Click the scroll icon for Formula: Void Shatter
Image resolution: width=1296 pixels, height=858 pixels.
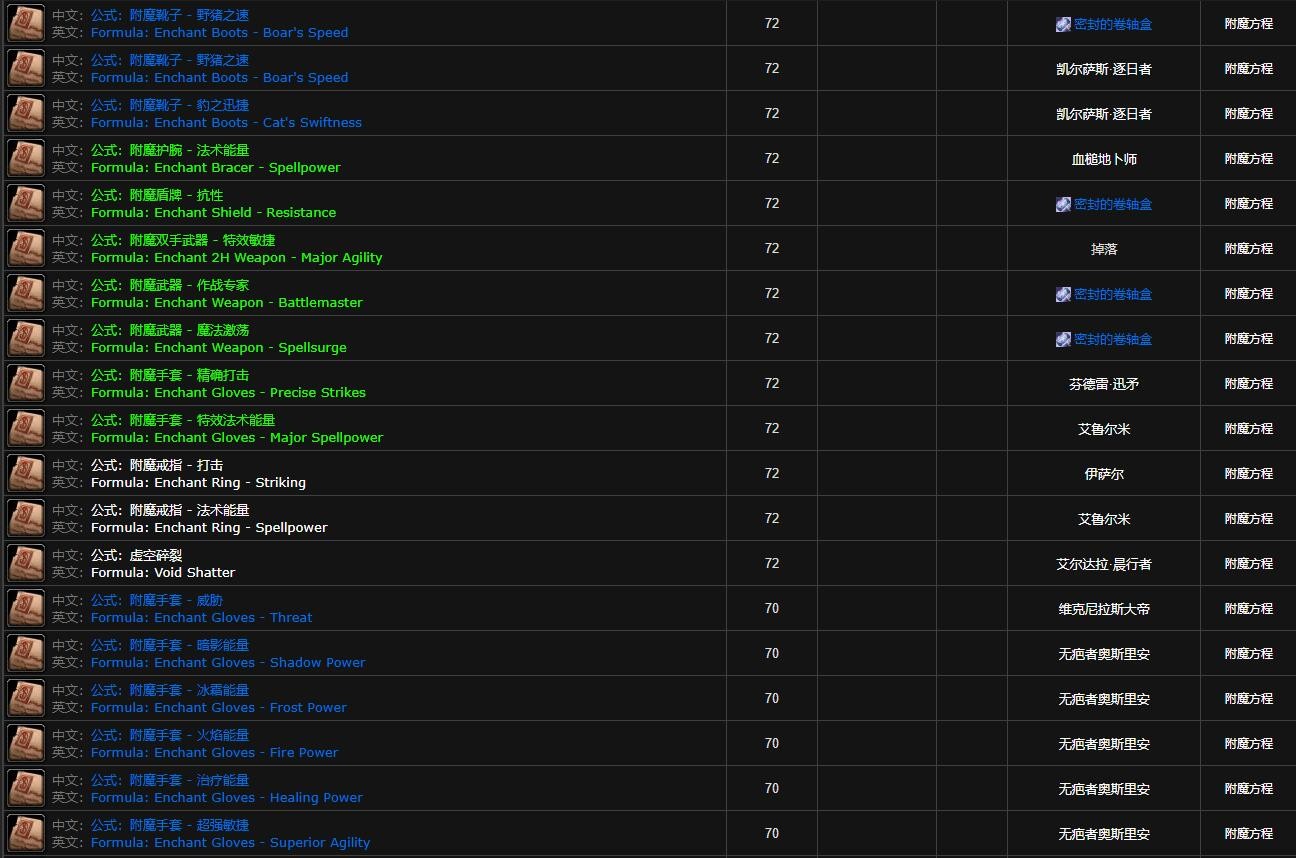pyautogui.click(x=26, y=564)
